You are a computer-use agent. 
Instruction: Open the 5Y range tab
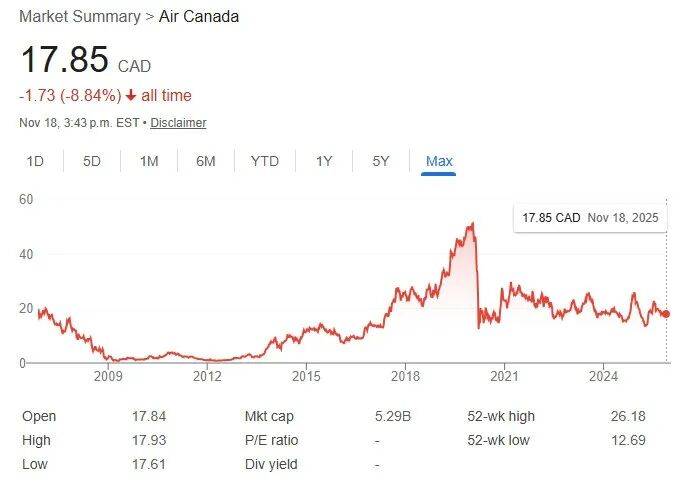point(381,161)
